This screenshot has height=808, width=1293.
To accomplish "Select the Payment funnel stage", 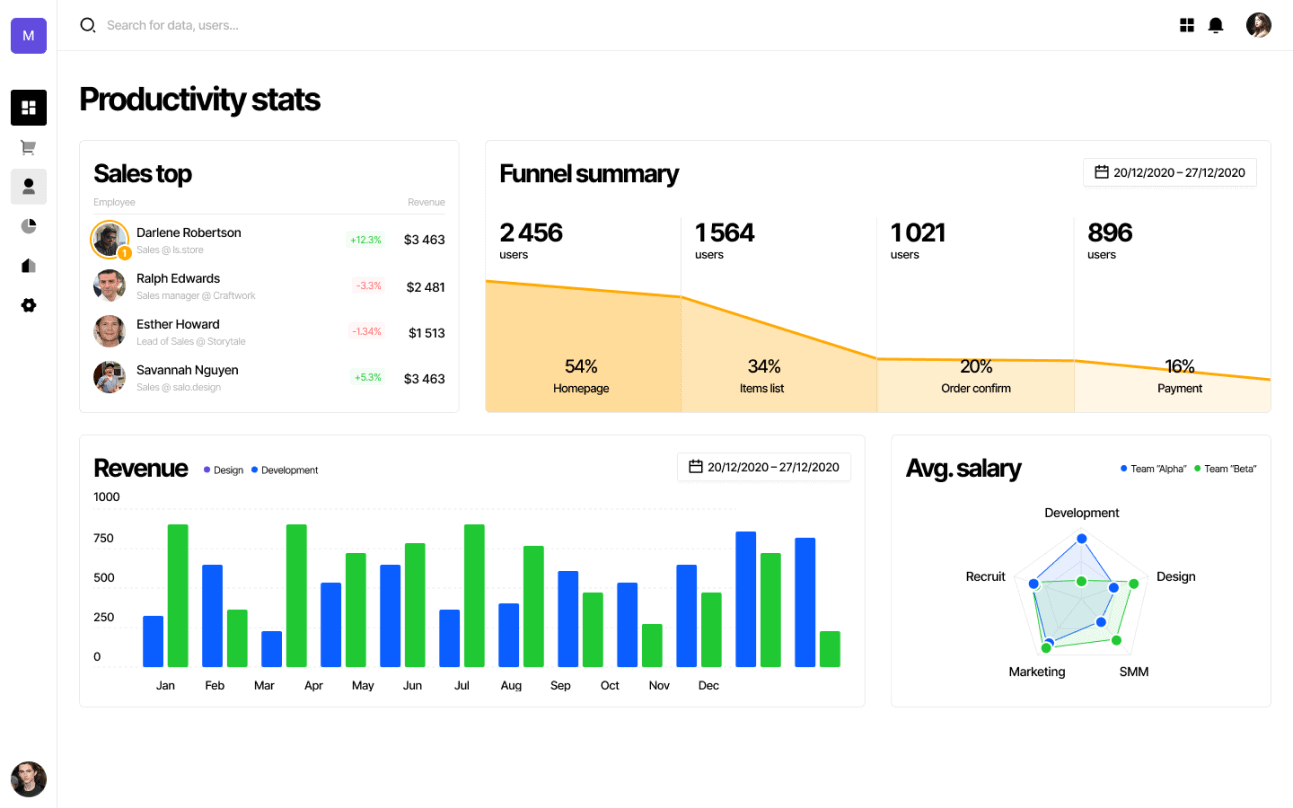I will click(1179, 376).
